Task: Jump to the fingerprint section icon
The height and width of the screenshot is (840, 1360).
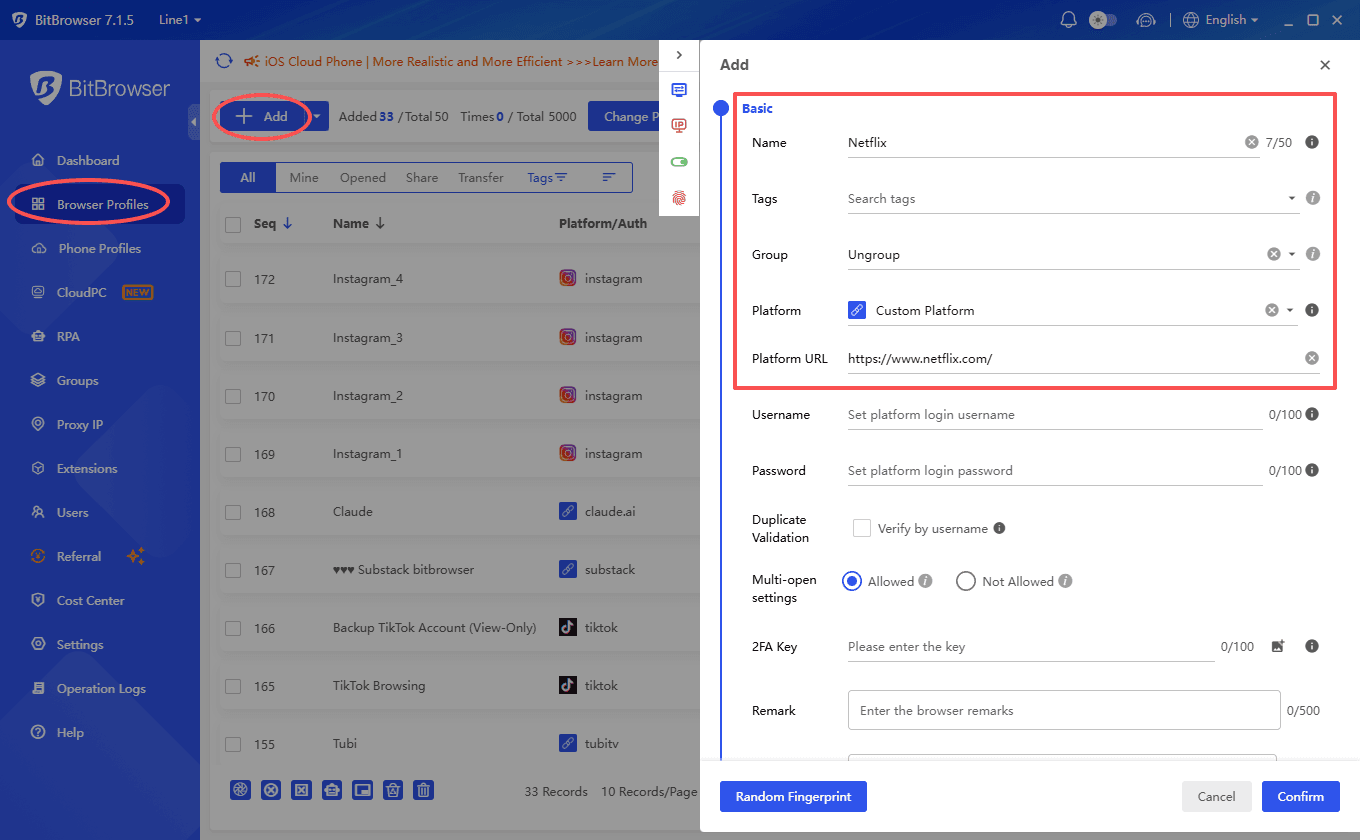Action: click(x=679, y=198)
